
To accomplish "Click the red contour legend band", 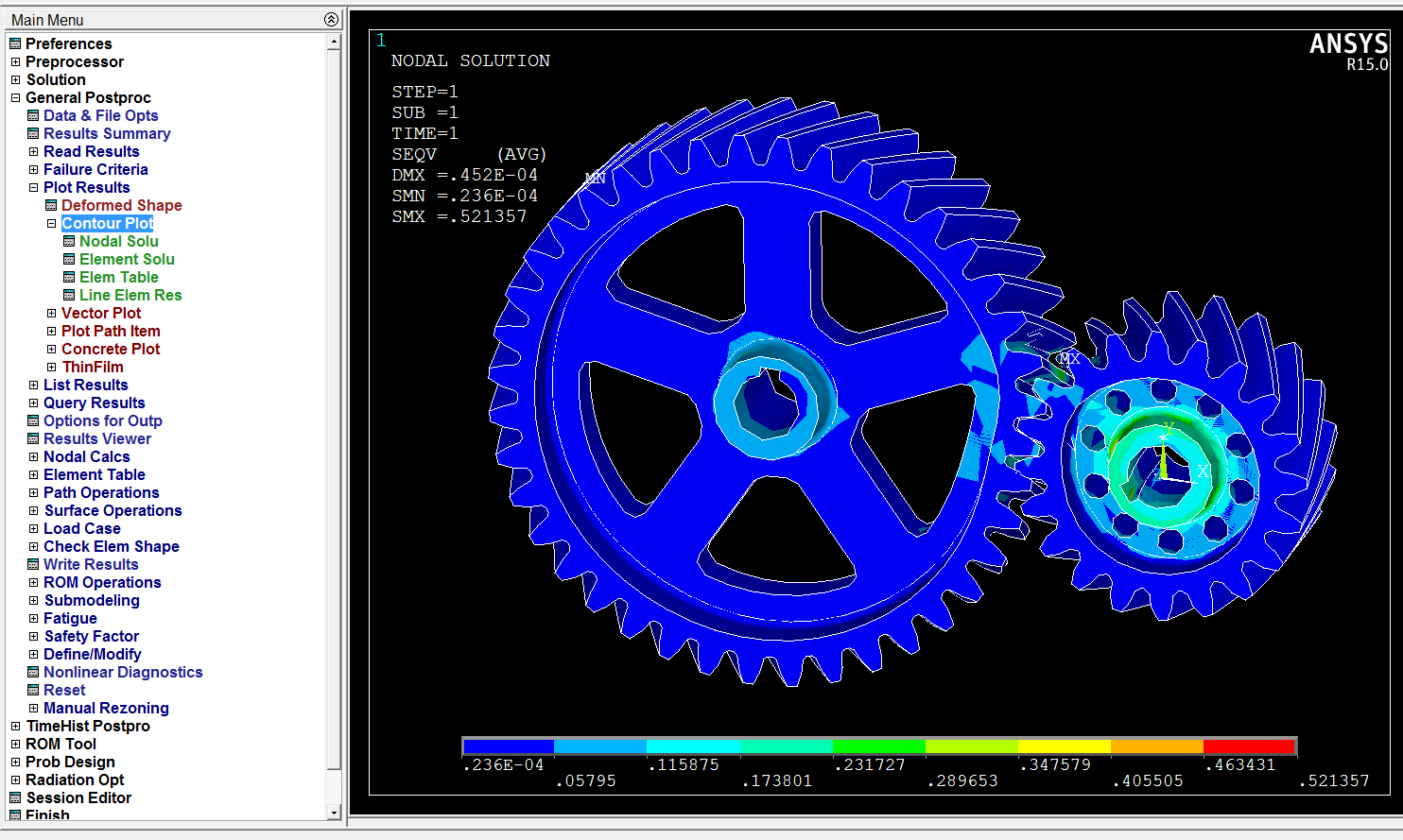I will 1249,746.
